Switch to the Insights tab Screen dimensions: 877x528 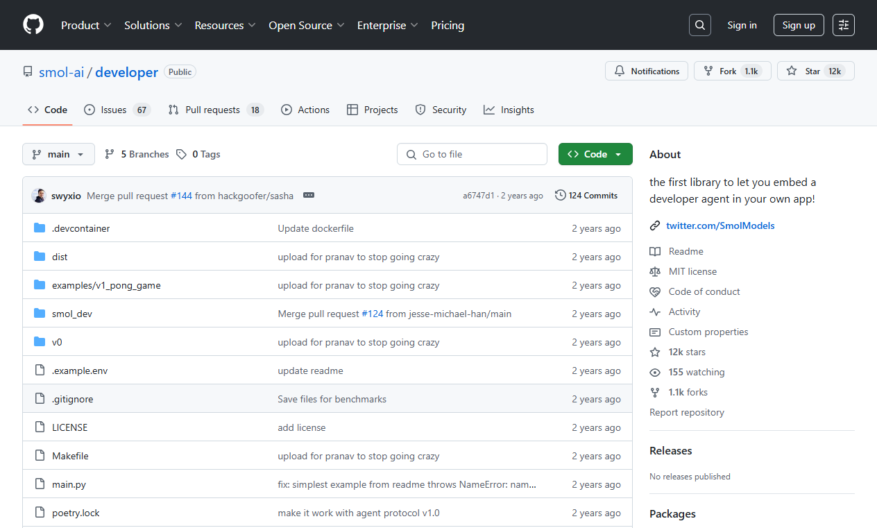coord(508,110)
